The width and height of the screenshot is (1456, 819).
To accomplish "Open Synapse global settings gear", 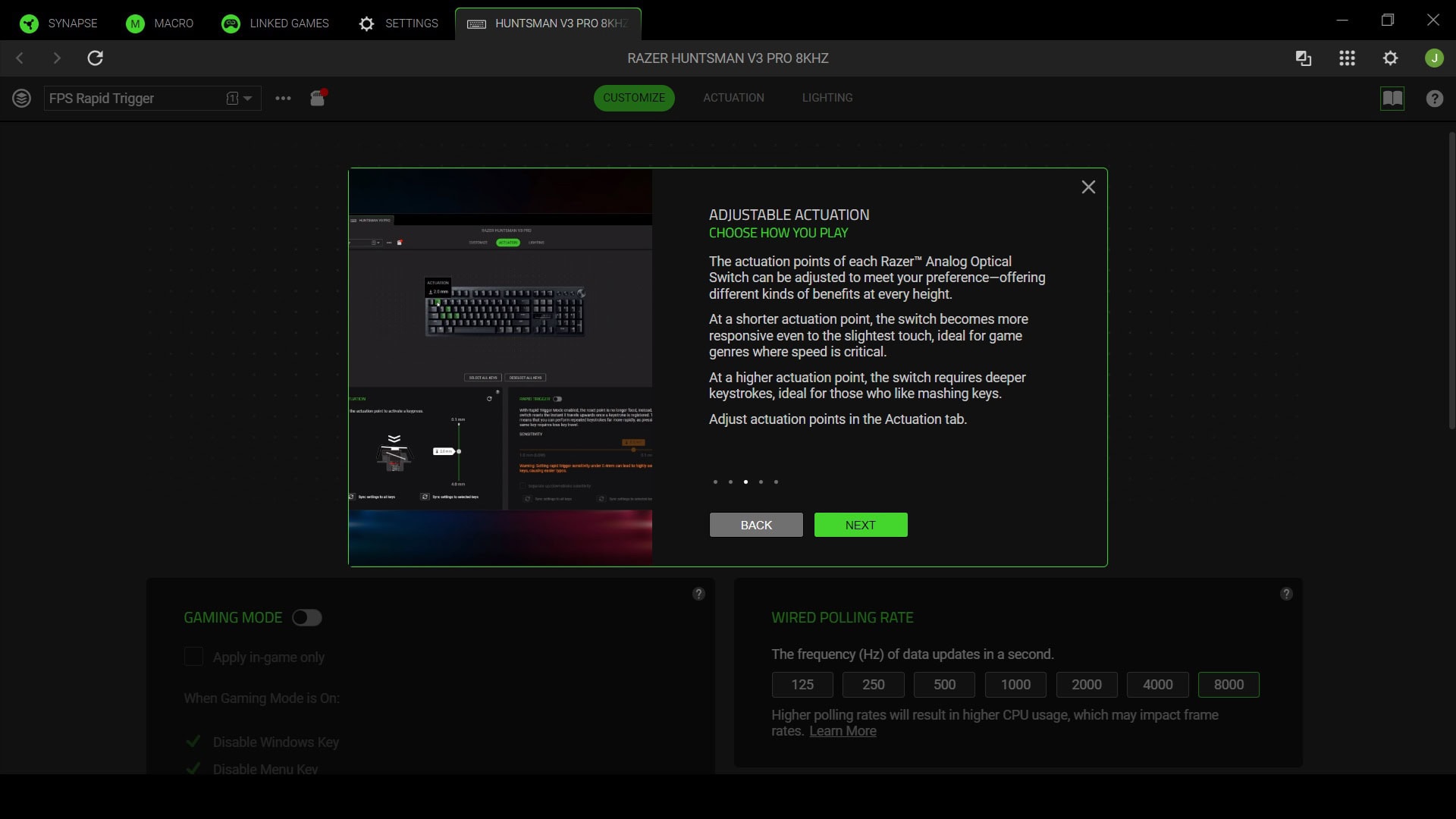I will click(1391, 58).
